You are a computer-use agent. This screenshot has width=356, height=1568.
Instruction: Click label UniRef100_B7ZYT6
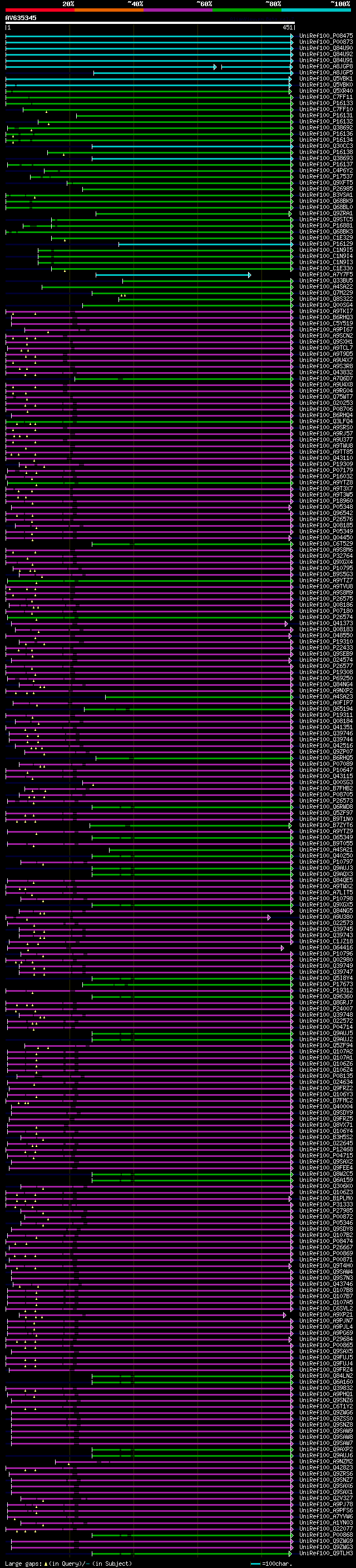[326, 825]
